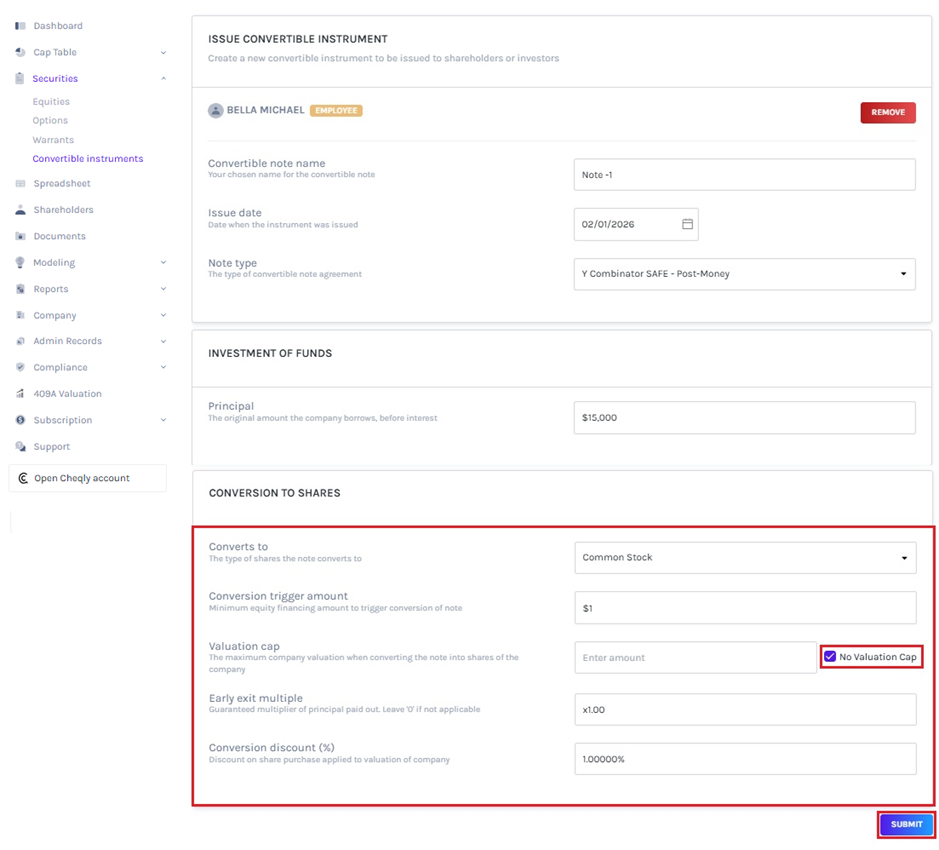939x850 pixels.
Task: Open the Converts to dropdown
Action: (744, 558)
